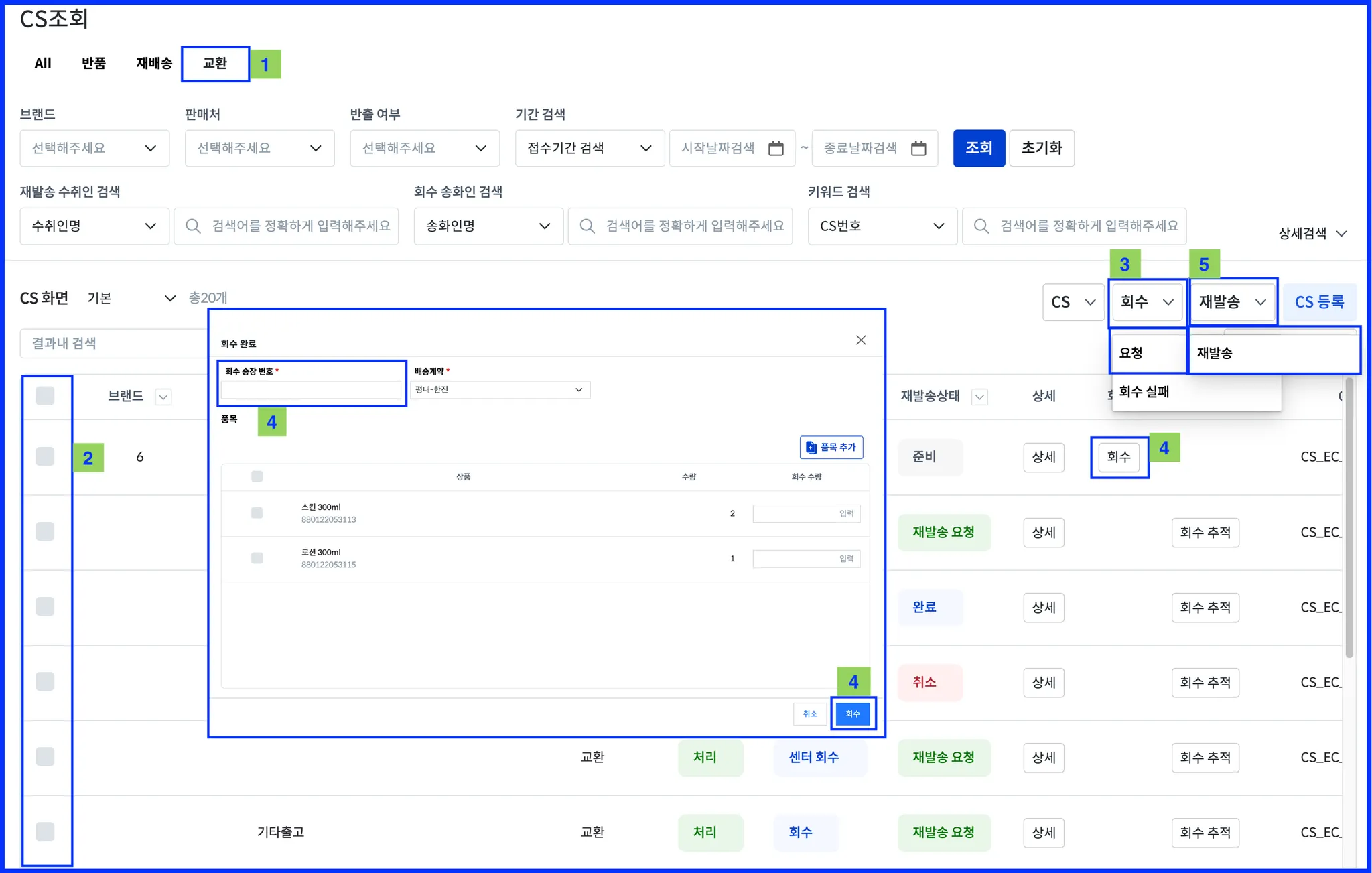This screenshot has width=1372, height=873.
Task: Click the 조회 search button
Action: coord(978,148)
